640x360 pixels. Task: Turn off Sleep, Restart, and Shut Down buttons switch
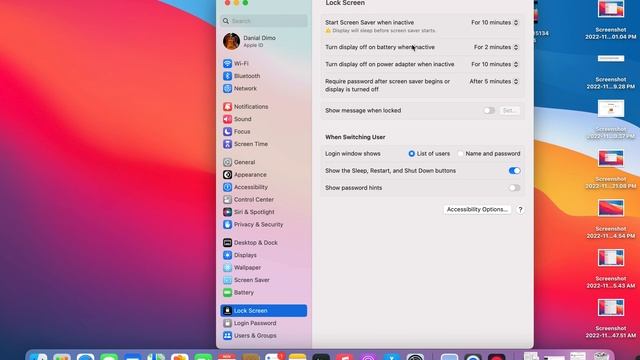[514, 171]
